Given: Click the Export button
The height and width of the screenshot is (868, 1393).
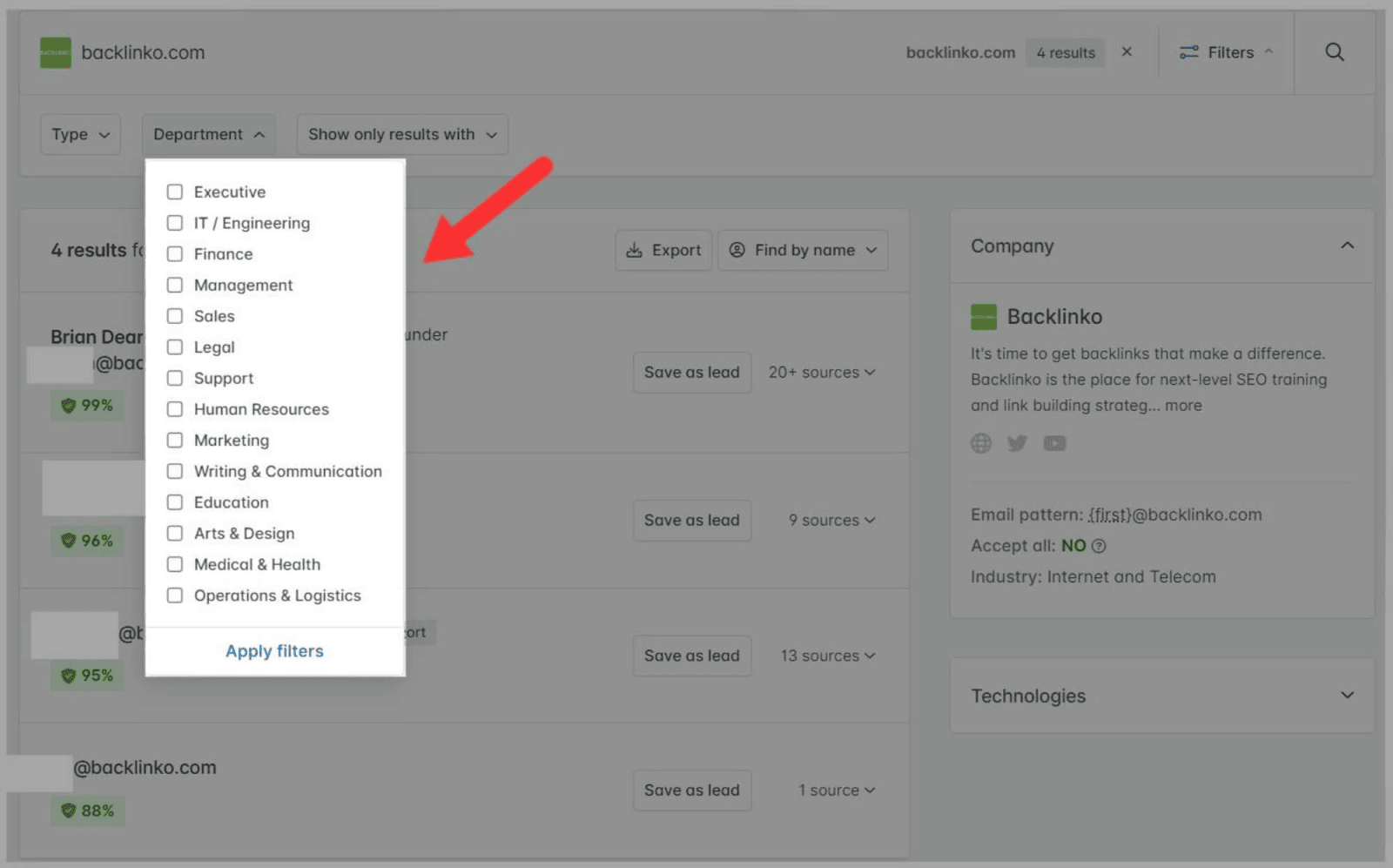Looking at the screenshot, I should click(663, 251).
